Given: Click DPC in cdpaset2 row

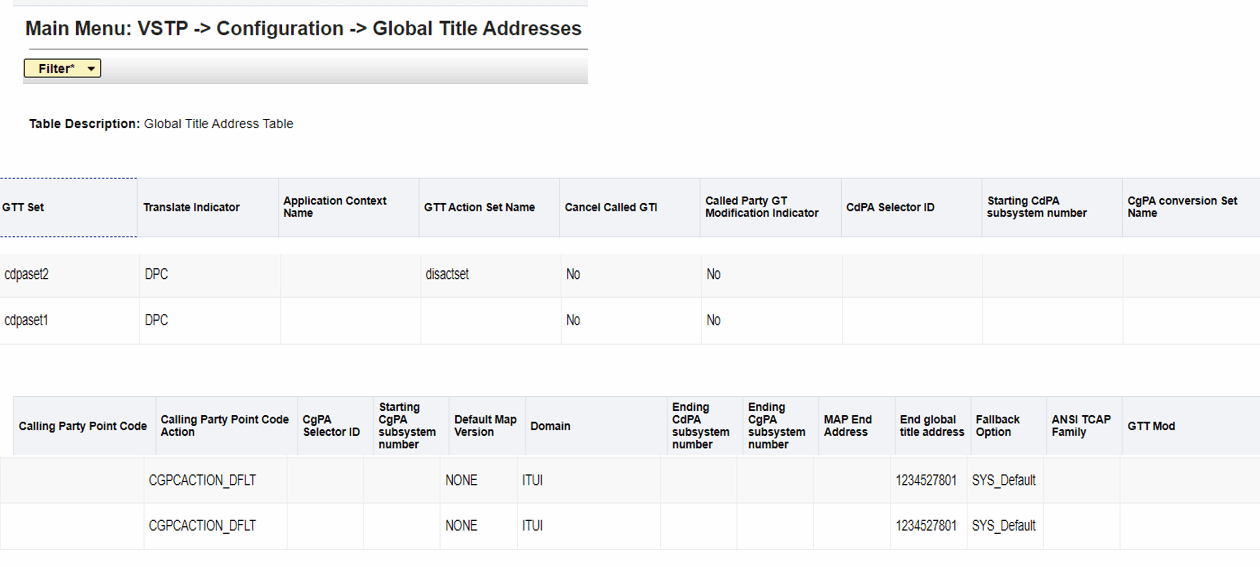Looking at the screenshot, I should pyautogui.click(x=157, y=274).
